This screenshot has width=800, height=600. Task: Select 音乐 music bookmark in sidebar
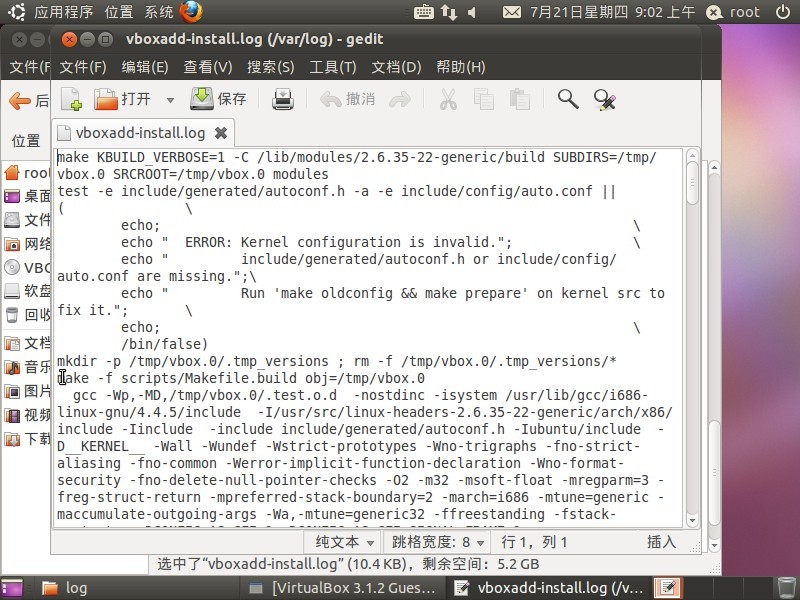tap(27, 367)
